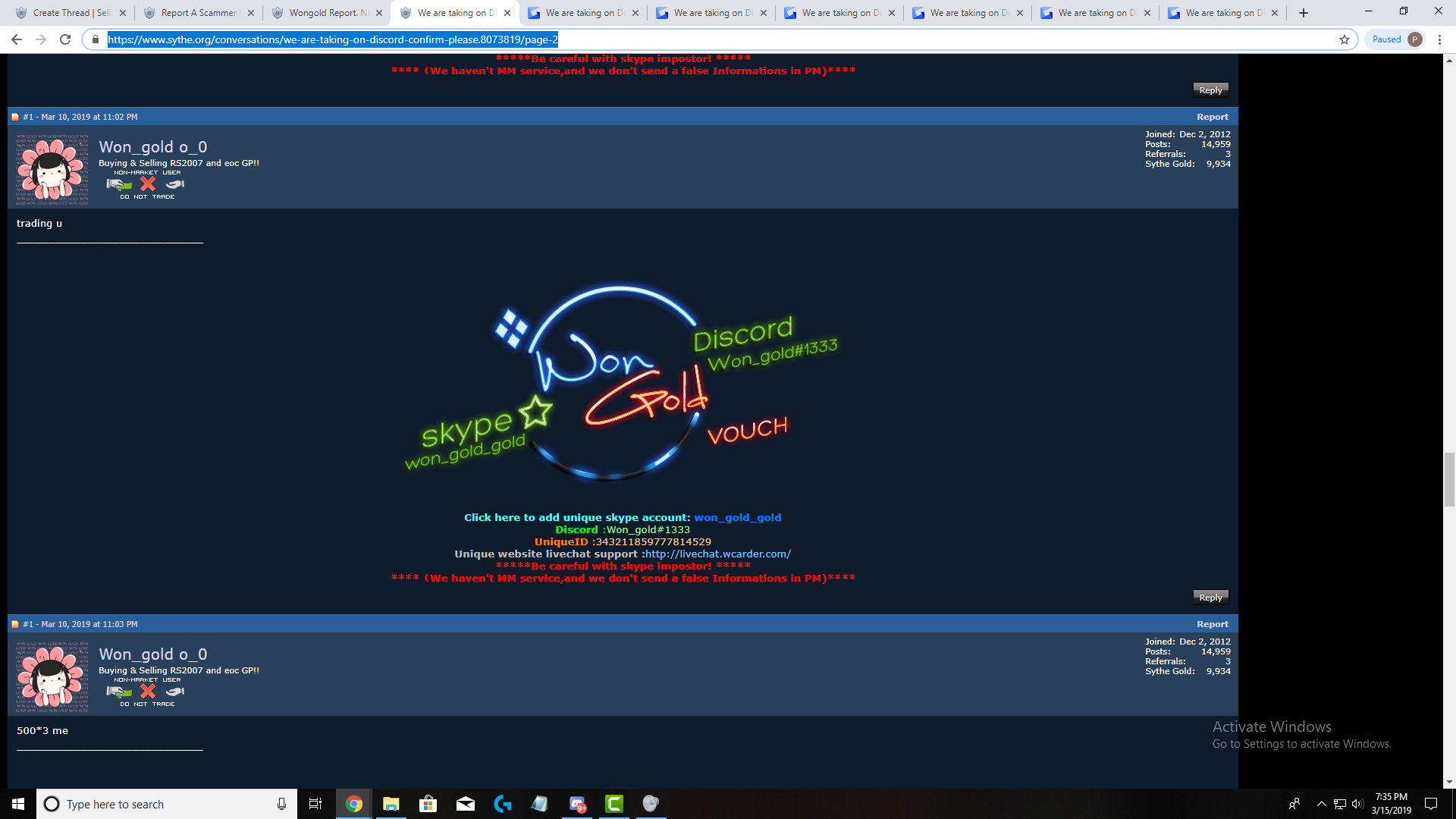This screenshot has height=819, width=1456.
Task: Click the browser reload page icon
Action: [x=65, y=39]
